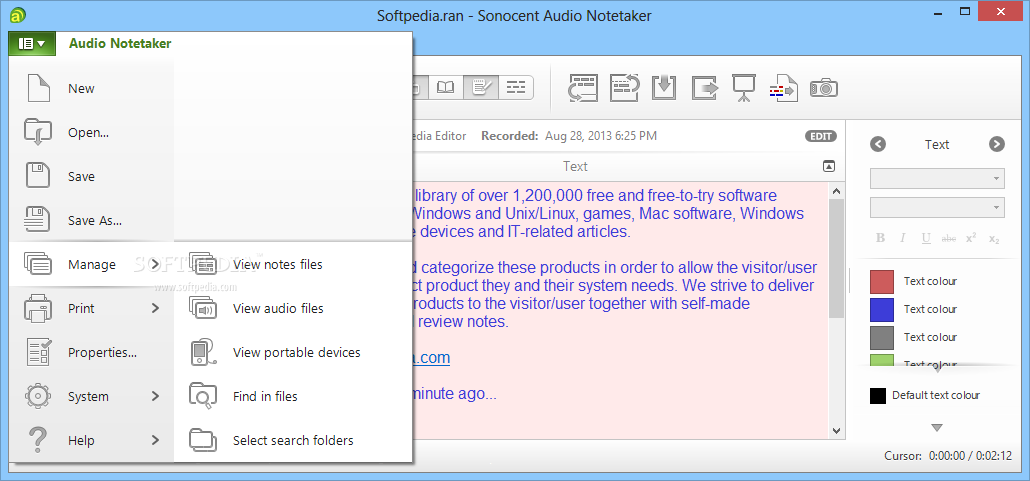1030x481 pixels.
Task: Click the EDIT button beside Recorded date
Action: [x=821, y=136]
